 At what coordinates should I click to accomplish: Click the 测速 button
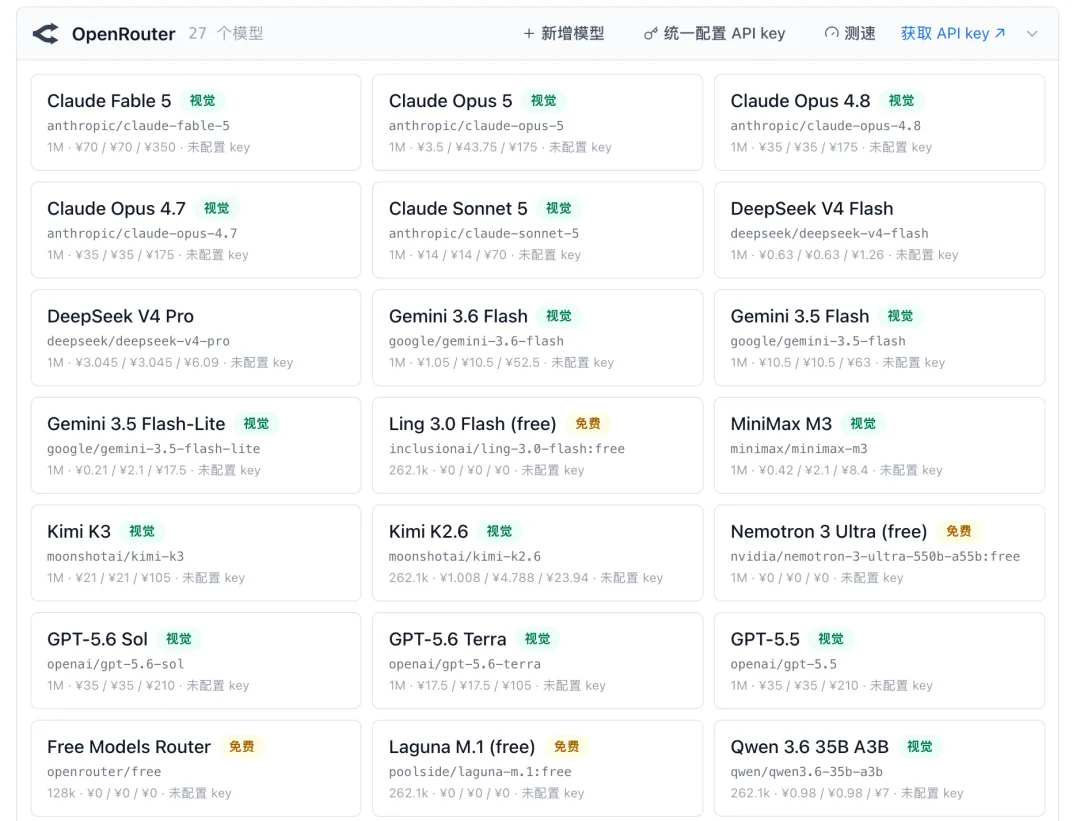click(850, 34)
